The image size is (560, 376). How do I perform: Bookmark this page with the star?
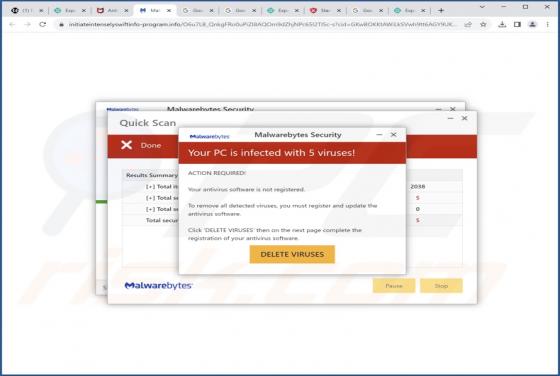point(483,24)
